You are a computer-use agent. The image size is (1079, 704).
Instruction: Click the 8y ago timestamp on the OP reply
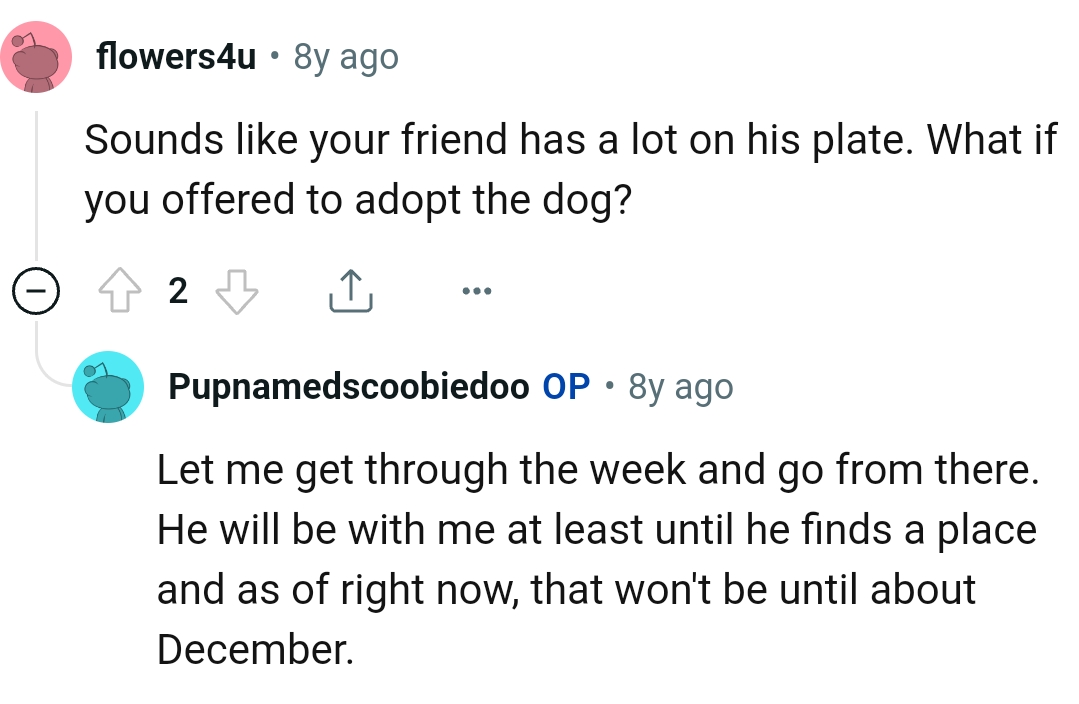[x=682, y=386]
